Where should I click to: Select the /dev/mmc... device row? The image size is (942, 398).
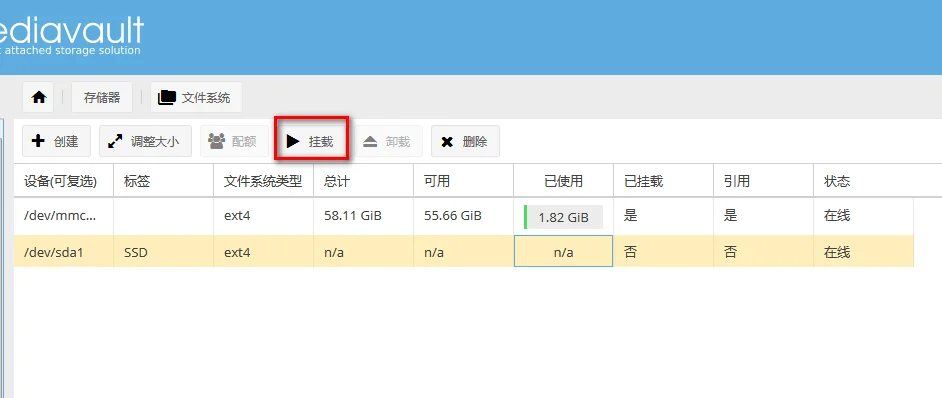pos(464,216)
